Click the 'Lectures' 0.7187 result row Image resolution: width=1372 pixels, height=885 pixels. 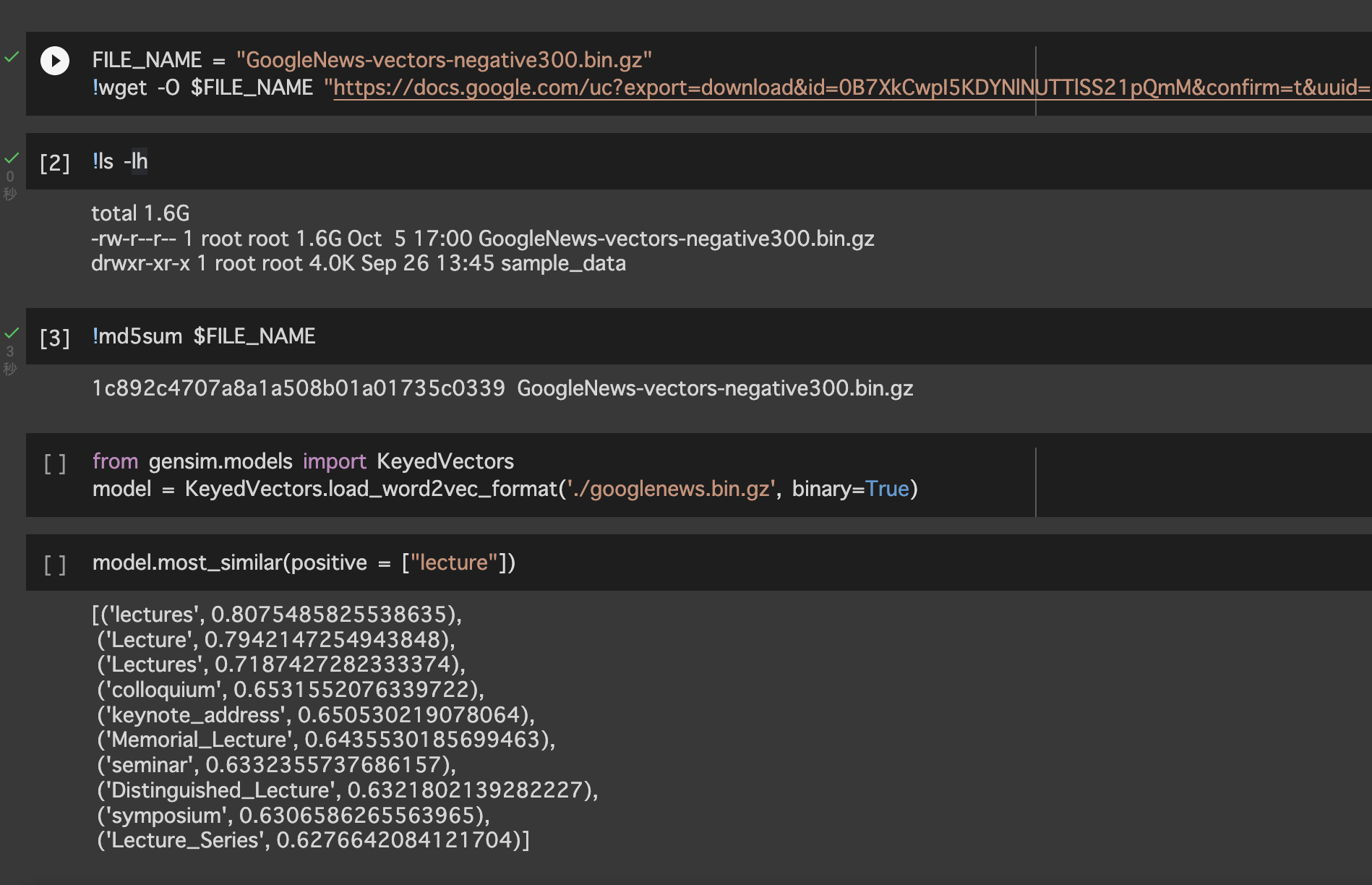pyautogui.click(x=281, y=664)
